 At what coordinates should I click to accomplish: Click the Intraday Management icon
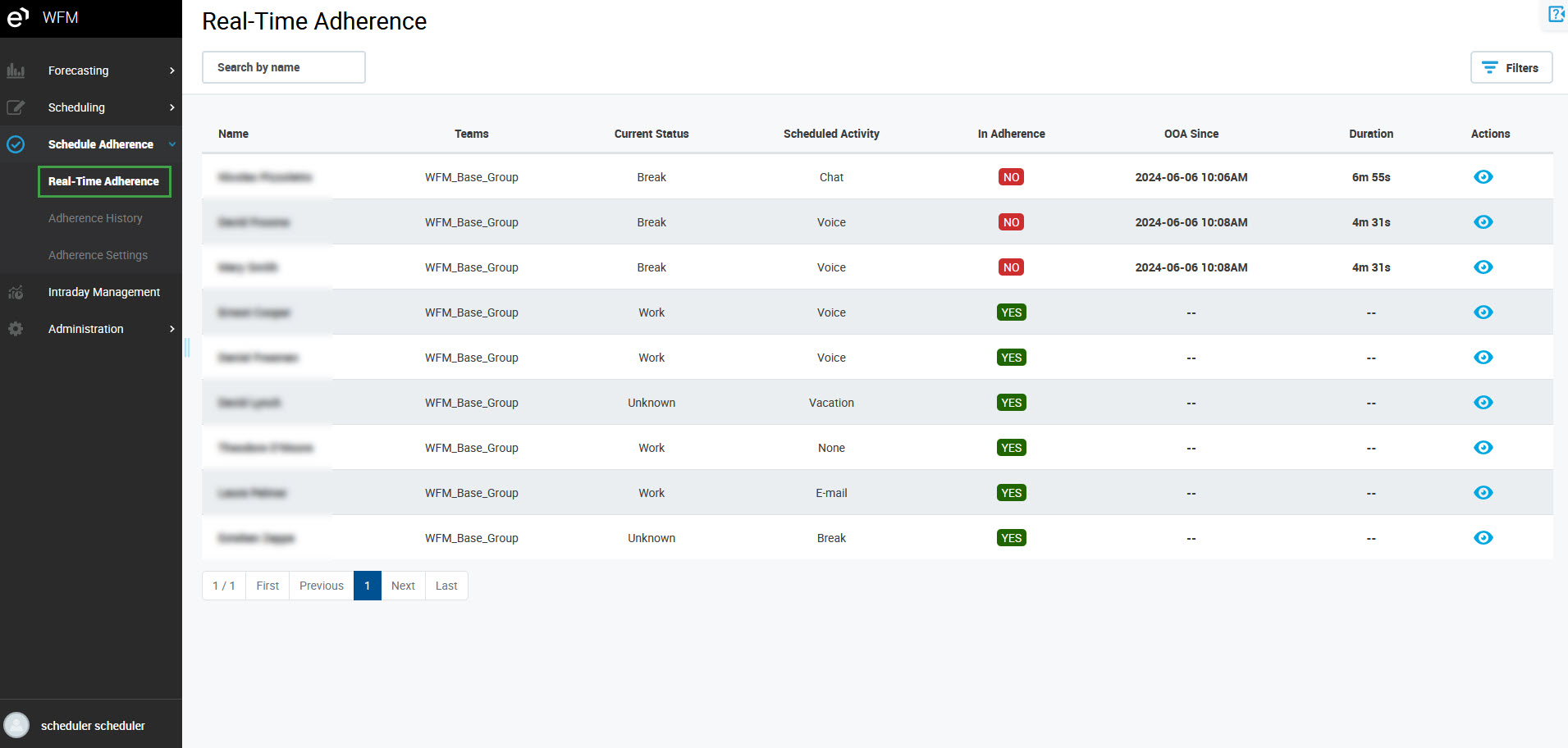point(16,292)
